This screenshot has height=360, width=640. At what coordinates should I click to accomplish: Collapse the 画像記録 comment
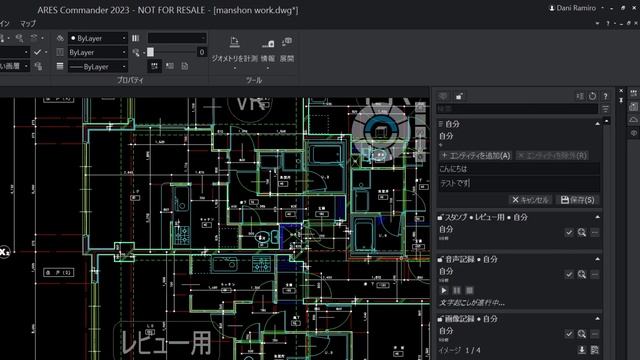[598, 318]
